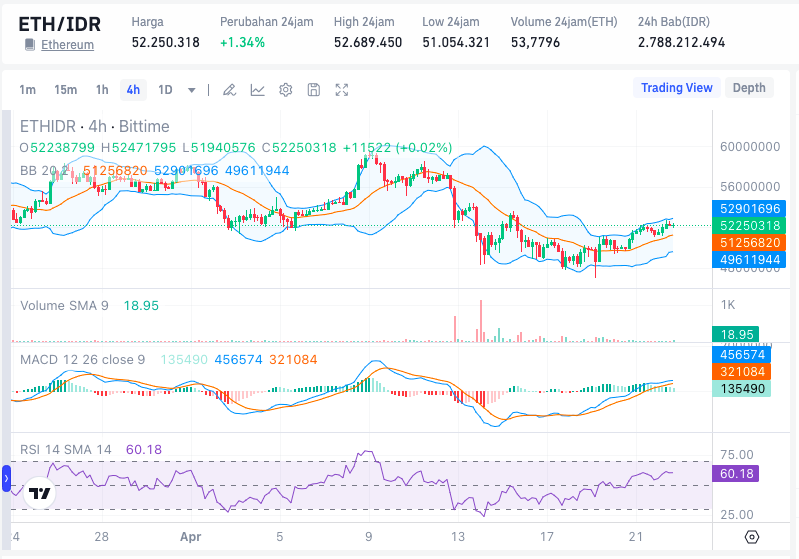Screen dimensions: 799x559
Task: Open the indicators chart icon
Action: point(257,90)
